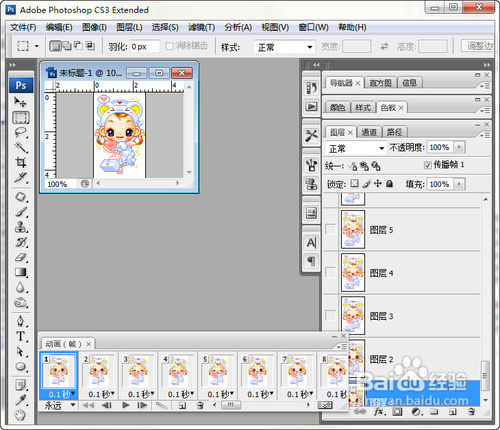
Task: Select the Slice tool
Action: (21, 177)
